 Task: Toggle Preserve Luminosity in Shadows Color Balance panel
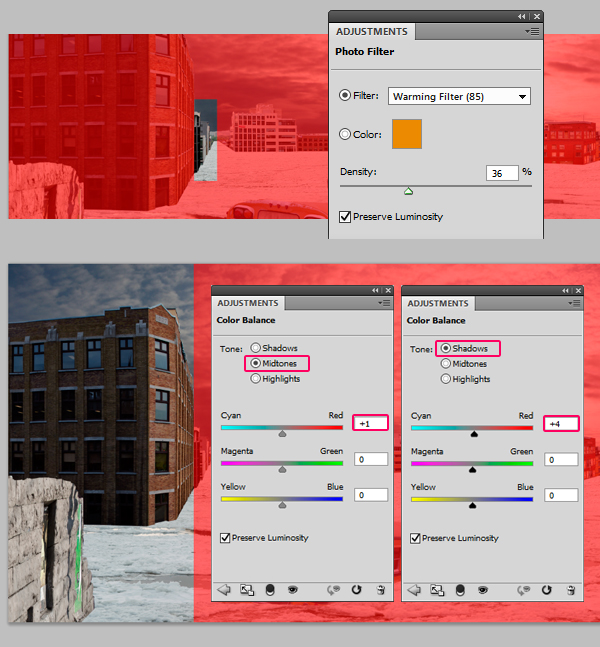(415, 538)
